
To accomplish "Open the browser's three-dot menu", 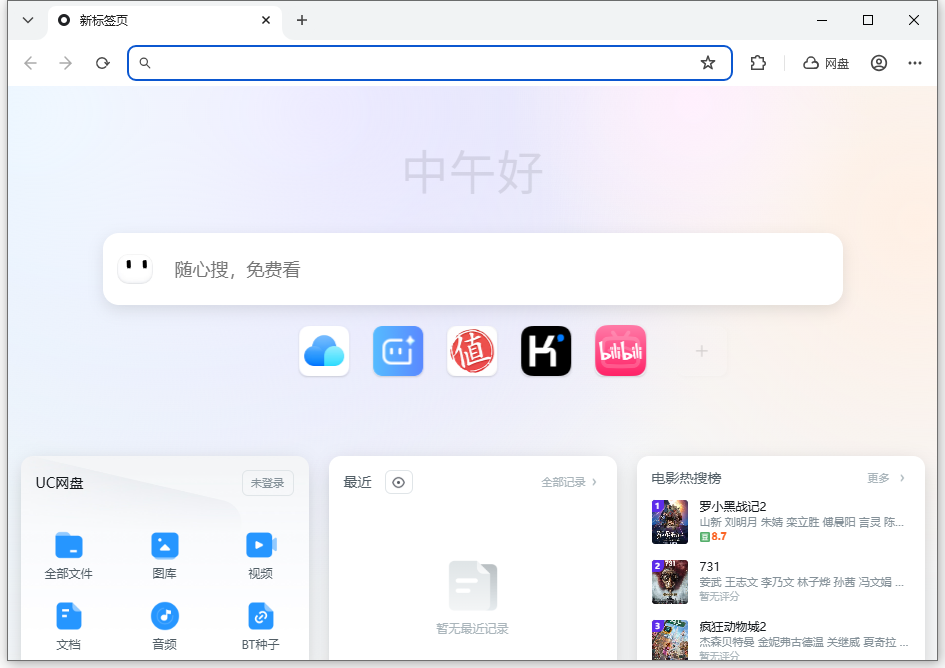I will tap(914, 62).
